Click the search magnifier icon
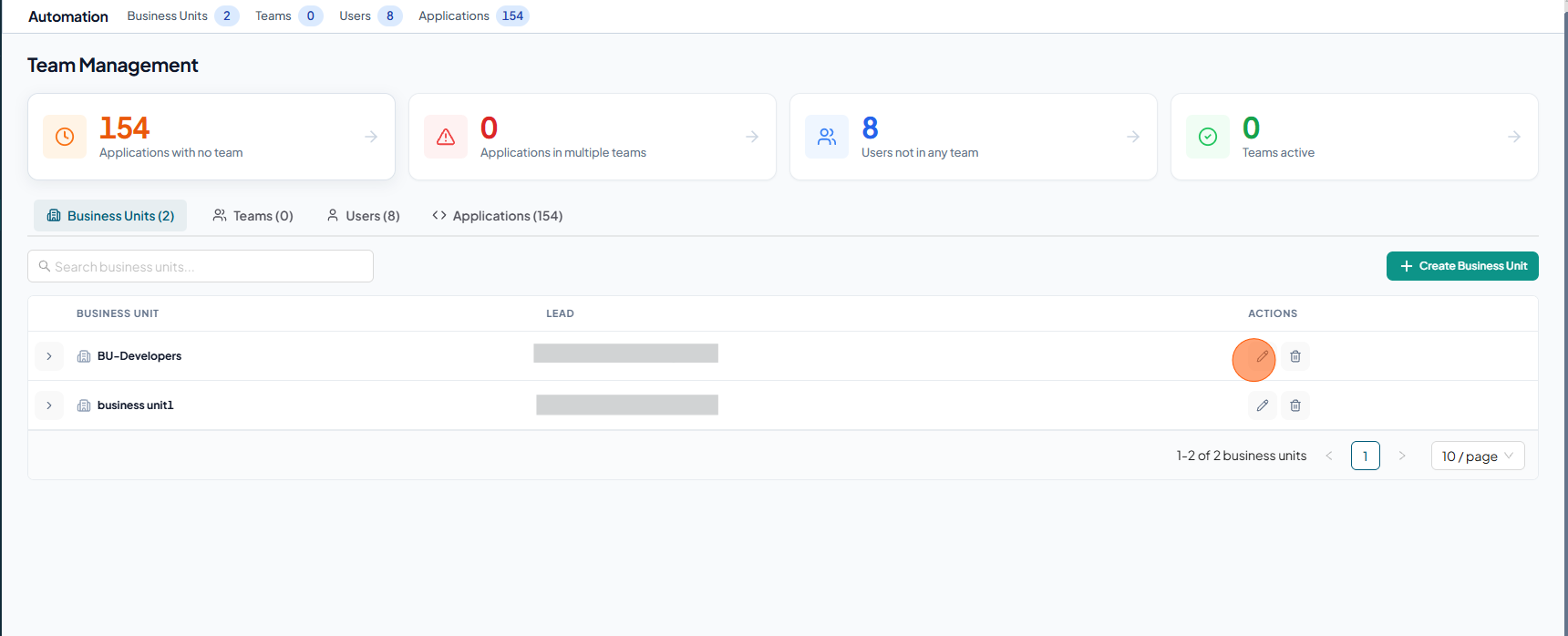The width and height of the screenshot is (1568, 636). pyautogui.click(x=44, y=266)
